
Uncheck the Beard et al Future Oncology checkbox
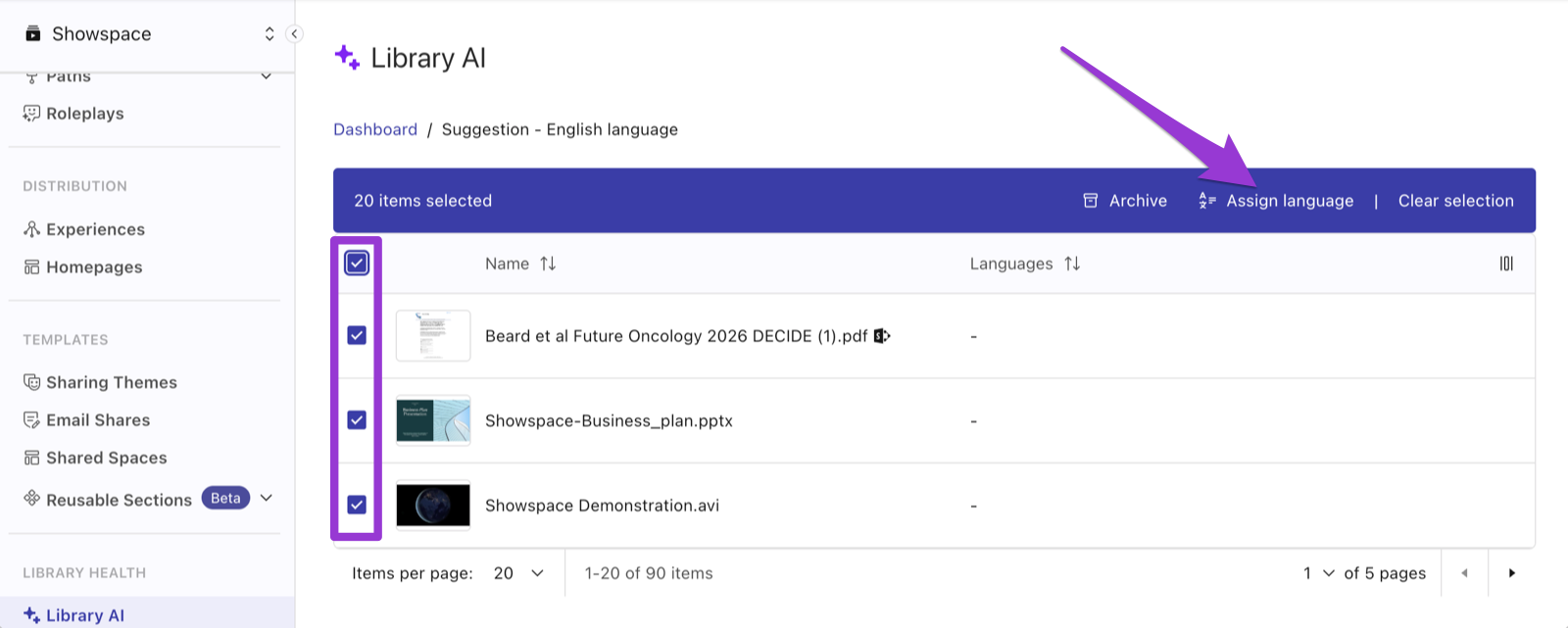(357, 335)
